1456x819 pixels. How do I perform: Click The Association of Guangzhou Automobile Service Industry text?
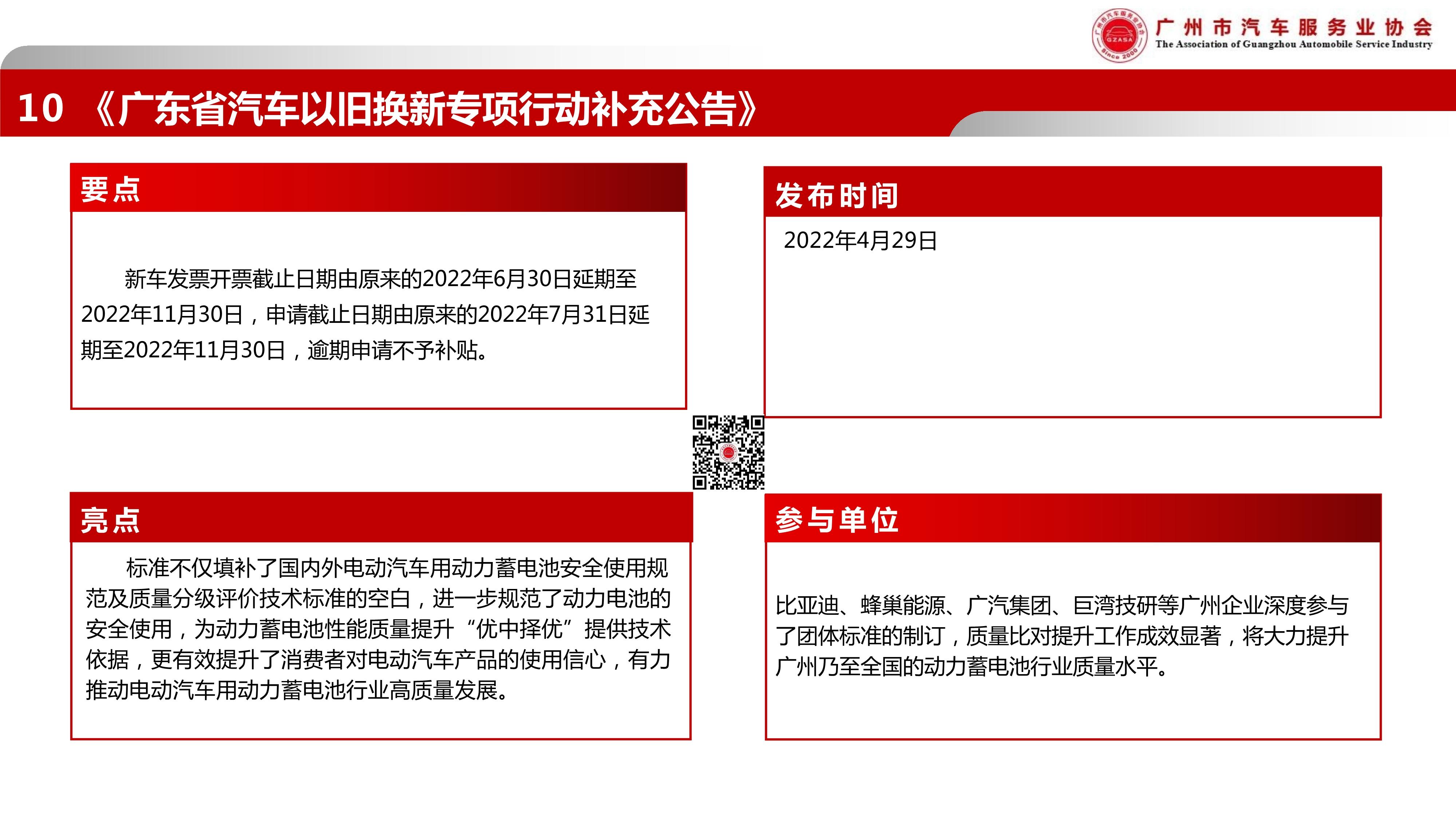1294,44
